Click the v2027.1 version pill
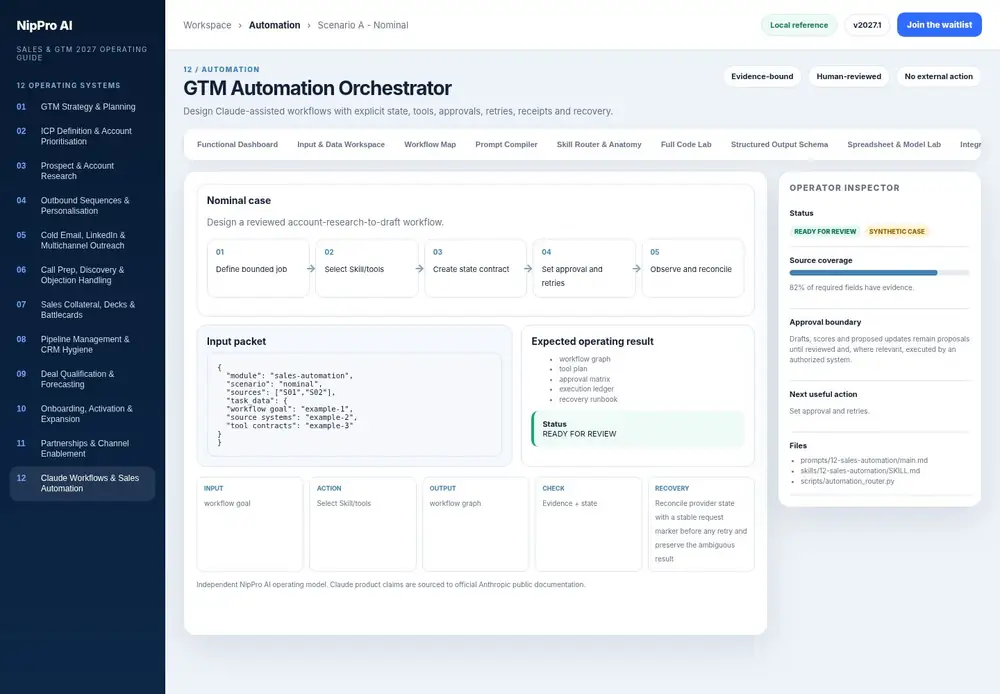Screen dimensions: 1000x694 coord(867,25)
